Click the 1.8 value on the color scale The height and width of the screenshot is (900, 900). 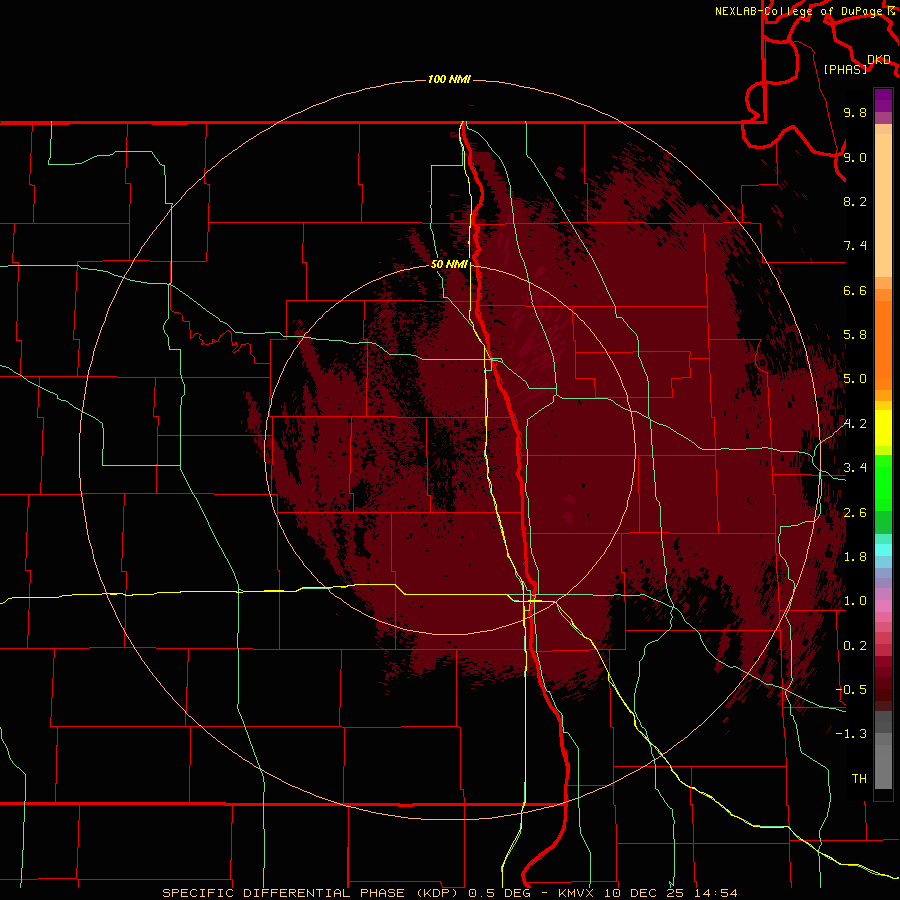click(x=855, y=557)
